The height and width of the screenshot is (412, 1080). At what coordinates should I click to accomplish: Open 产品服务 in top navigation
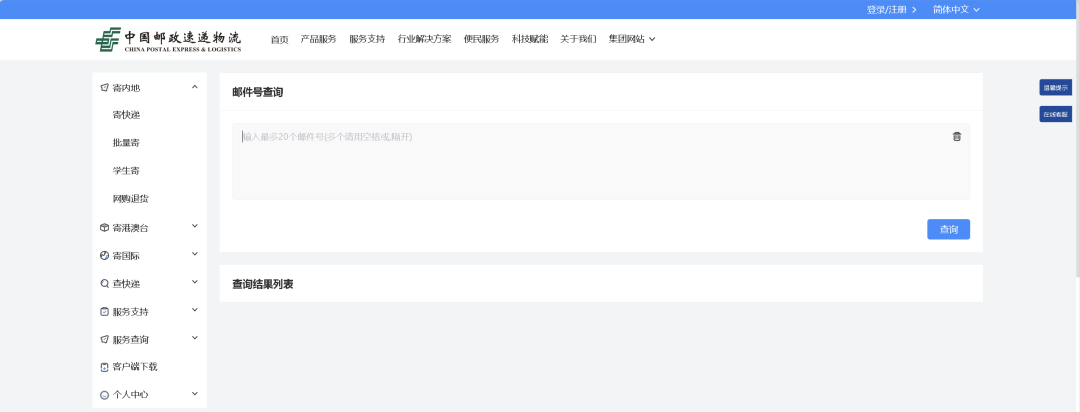click(318, 39)
